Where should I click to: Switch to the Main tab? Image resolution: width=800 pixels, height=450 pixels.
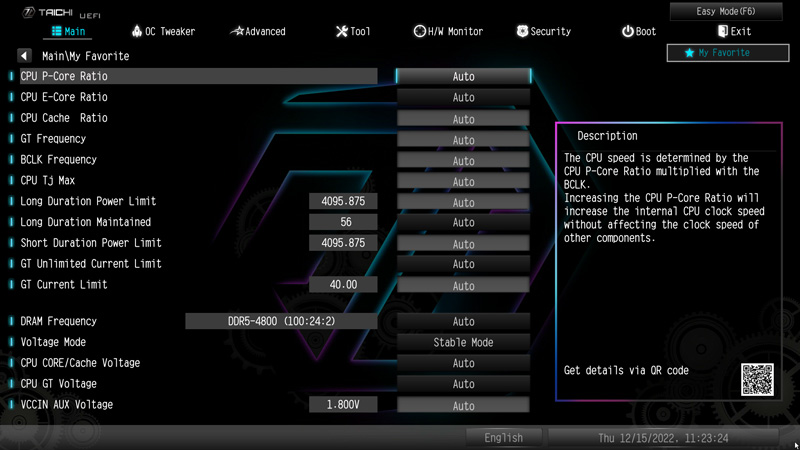(x=70, y=32)
